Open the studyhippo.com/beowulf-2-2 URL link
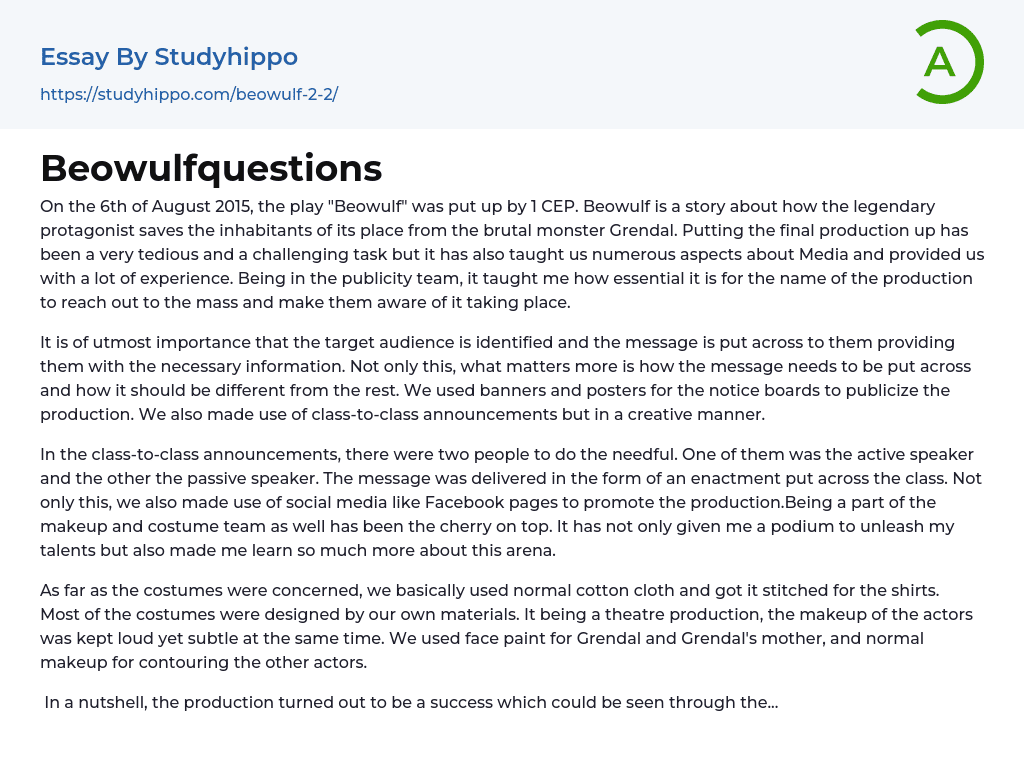Image resolution: width=1024 pixels, height=771 pixels. point(189,94)
